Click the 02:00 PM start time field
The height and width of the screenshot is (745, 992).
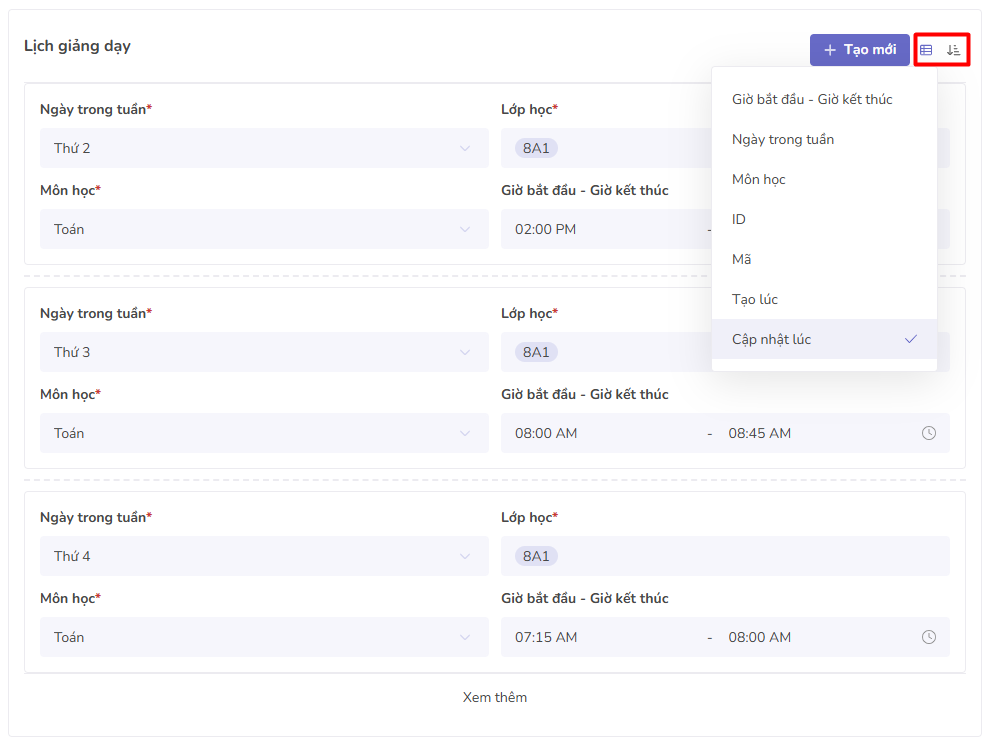pyautogui.click(x=546, y=229)
